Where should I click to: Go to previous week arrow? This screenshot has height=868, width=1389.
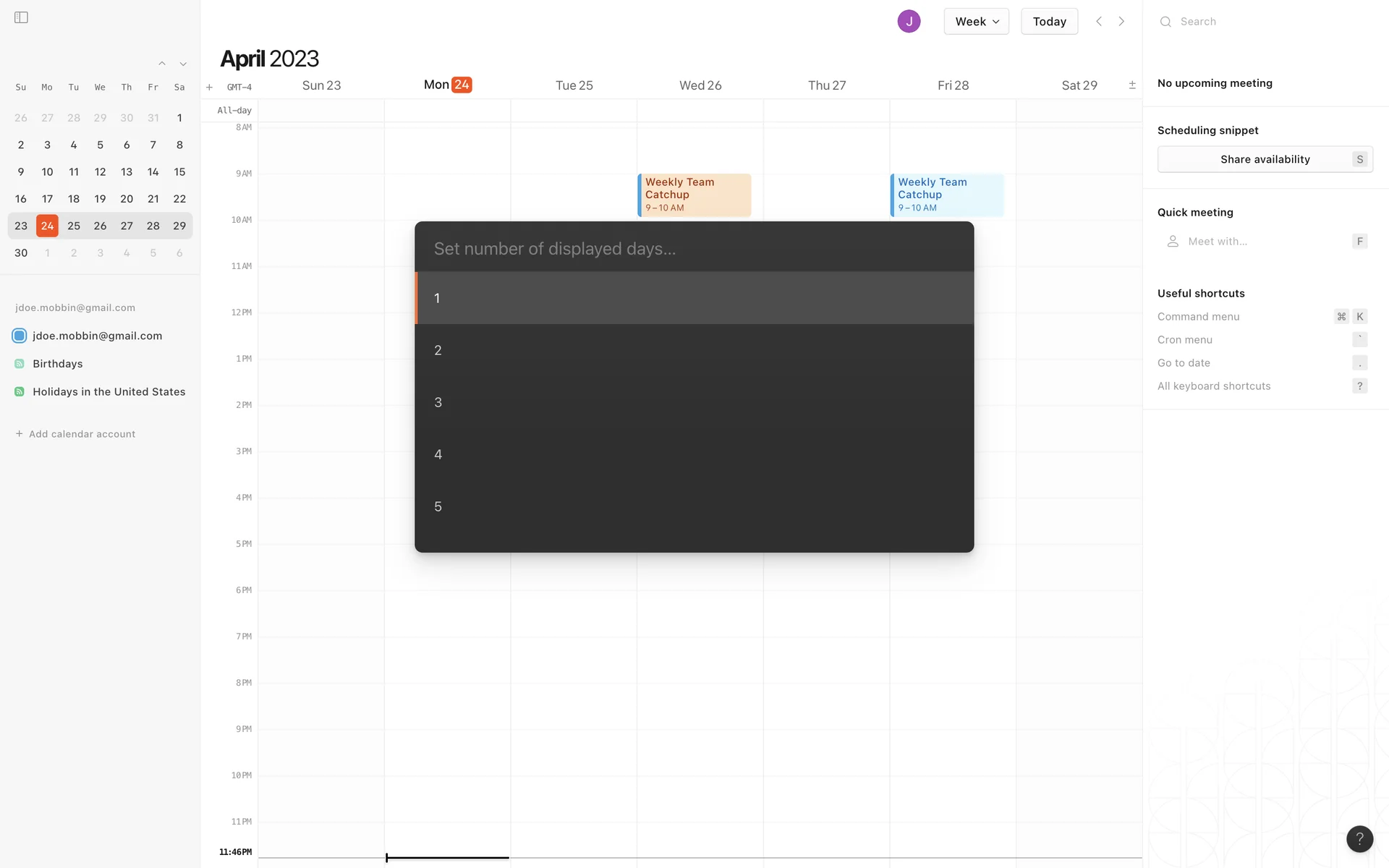click(x=1099, y=21)
